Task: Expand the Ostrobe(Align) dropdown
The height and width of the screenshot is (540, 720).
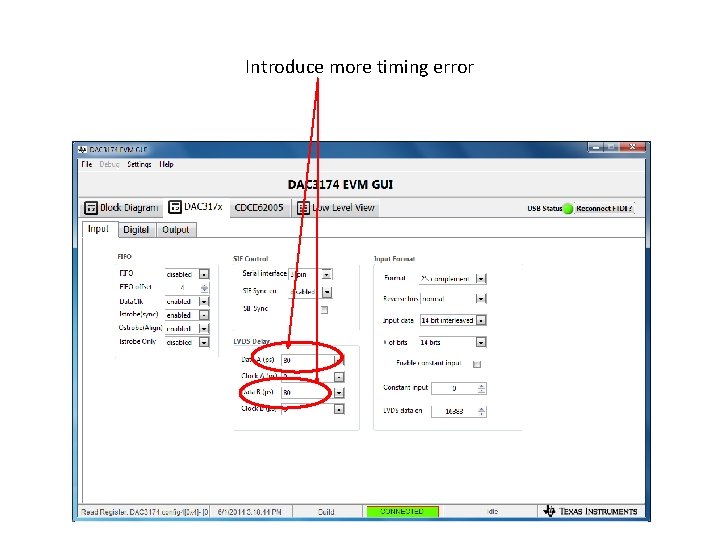Action: tap(204, 328)
